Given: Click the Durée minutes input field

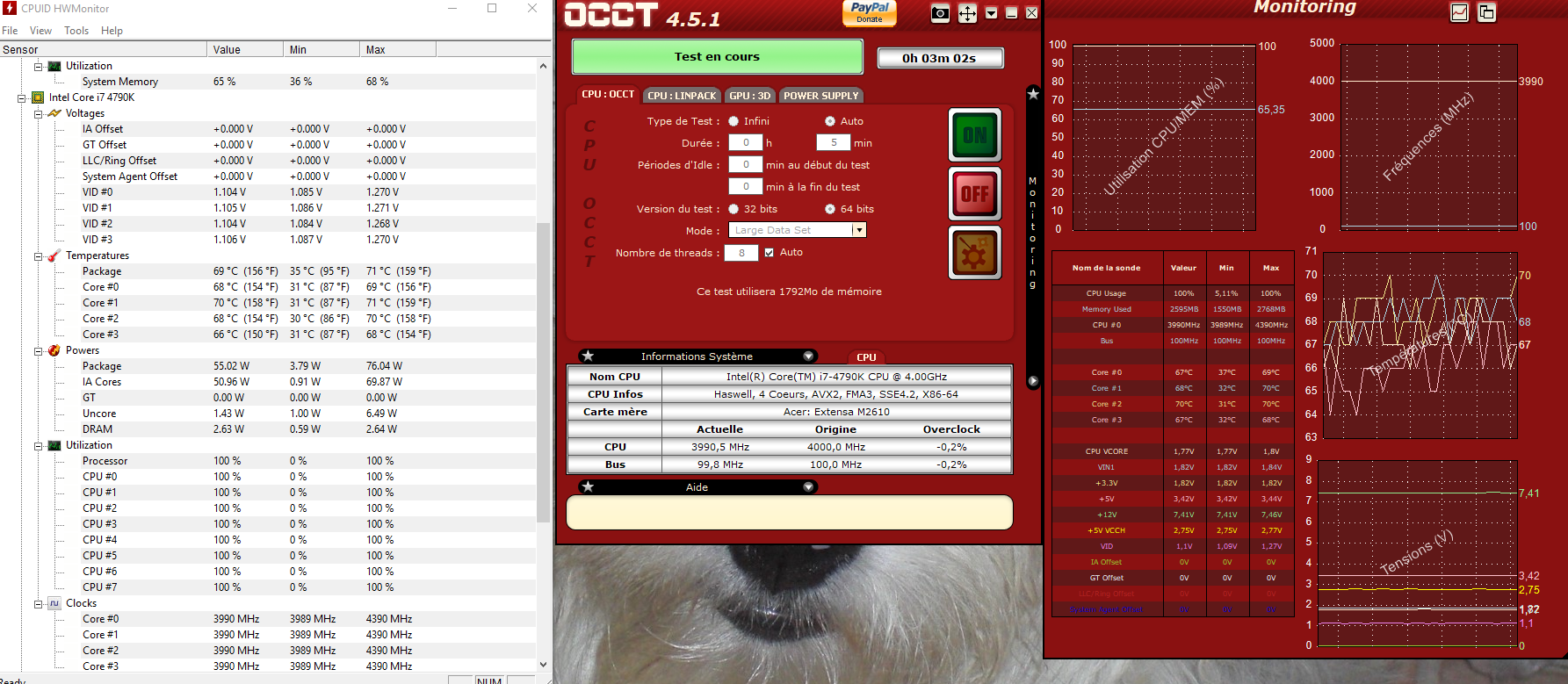Looking at the screenshot, I should click(x=833, y=142).
